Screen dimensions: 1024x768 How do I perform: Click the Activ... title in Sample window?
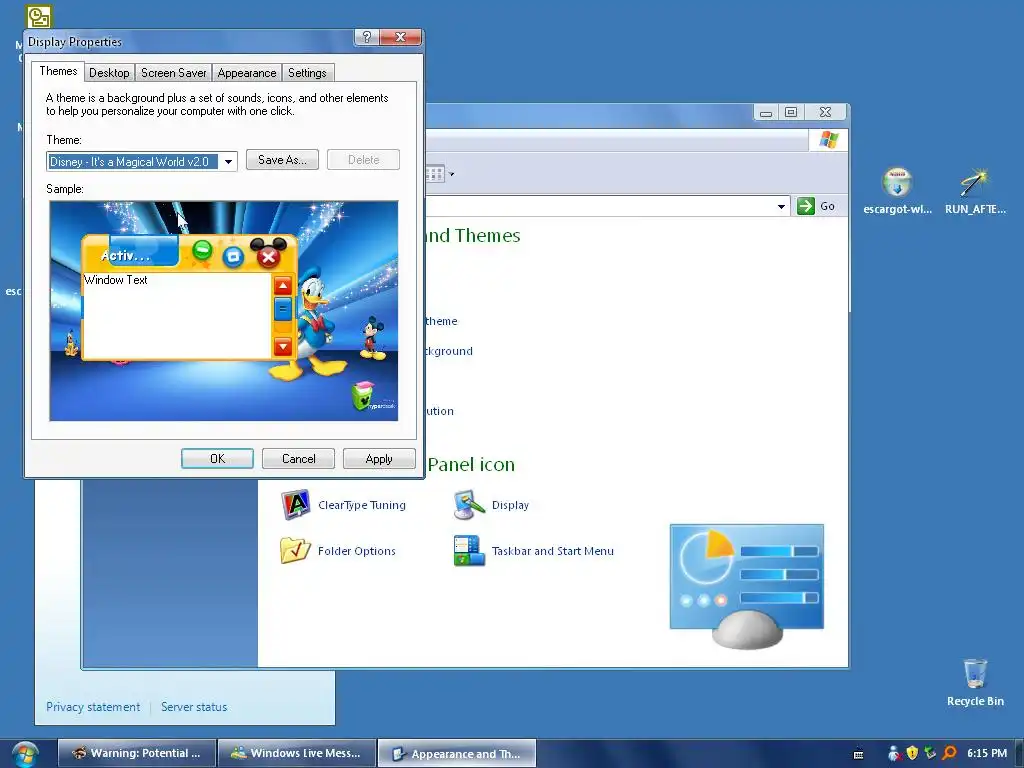point(125,255)
